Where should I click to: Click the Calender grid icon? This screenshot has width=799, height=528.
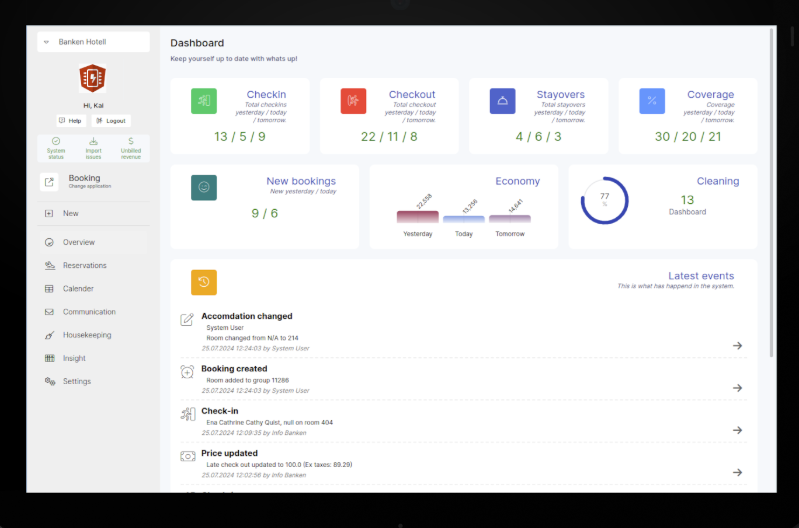[49, 289]
